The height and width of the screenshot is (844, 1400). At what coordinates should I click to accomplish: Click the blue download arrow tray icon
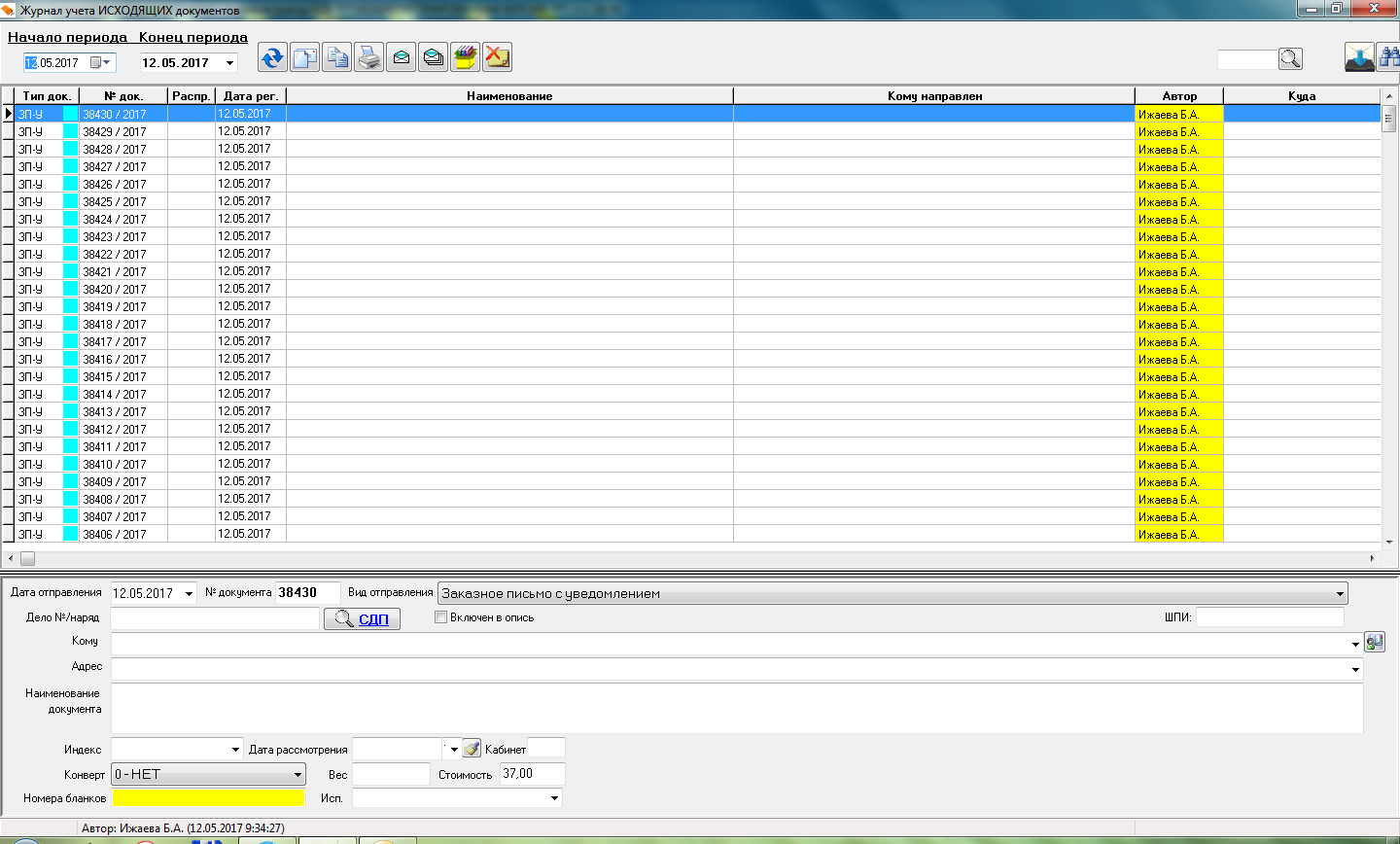1360,57
